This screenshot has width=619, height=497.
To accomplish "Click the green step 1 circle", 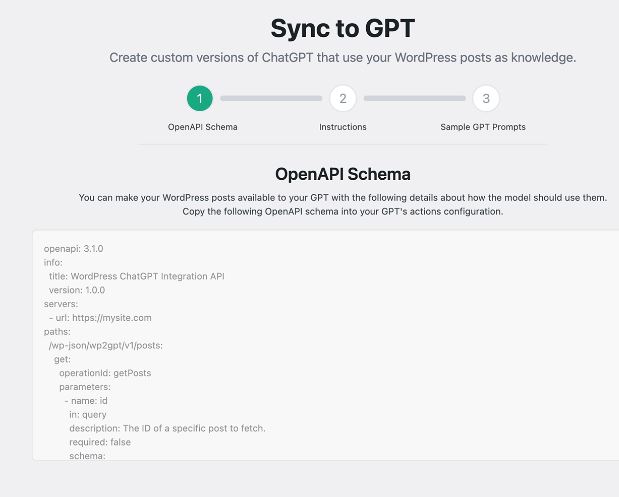I will pyautogui.click(x=200, y=98).
